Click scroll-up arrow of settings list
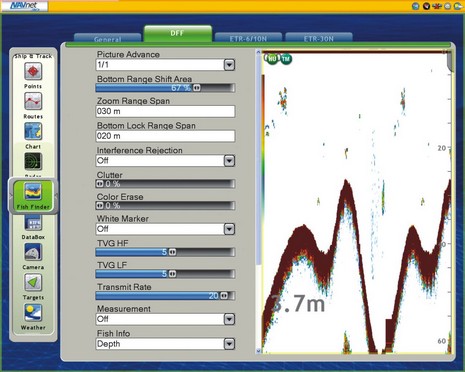The width and height of the screenshot is (465, 372). 258,52
